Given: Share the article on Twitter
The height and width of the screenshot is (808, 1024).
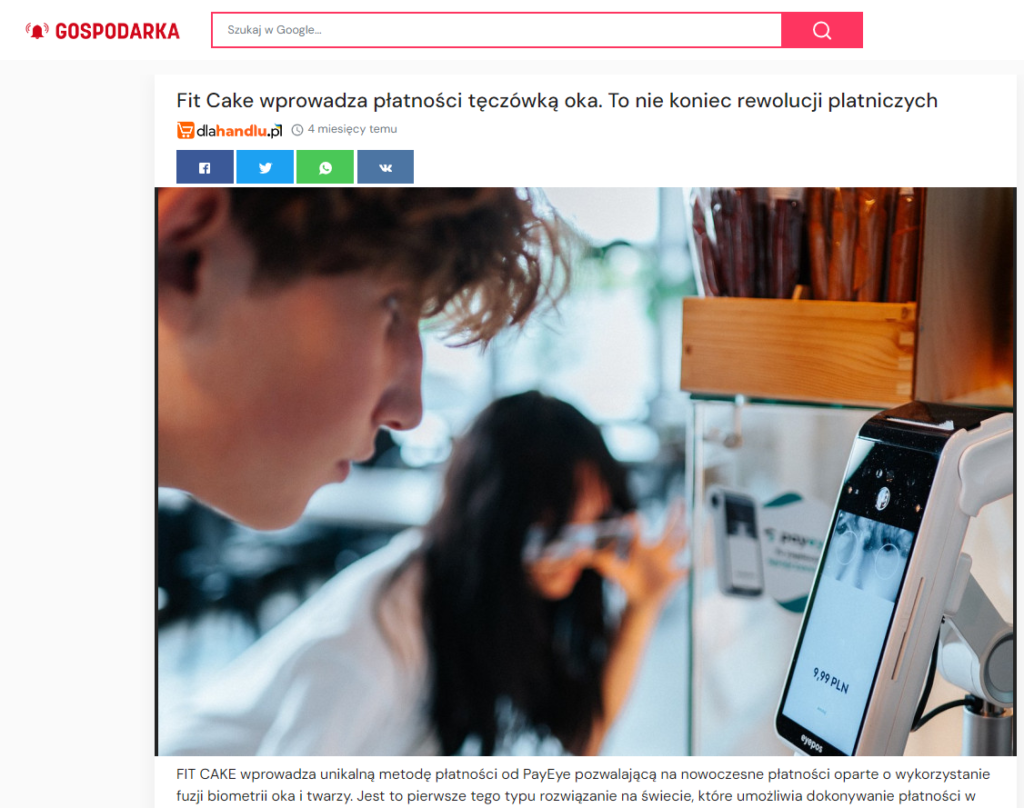Looking at the screenshot, I should [x=264, y=167].
